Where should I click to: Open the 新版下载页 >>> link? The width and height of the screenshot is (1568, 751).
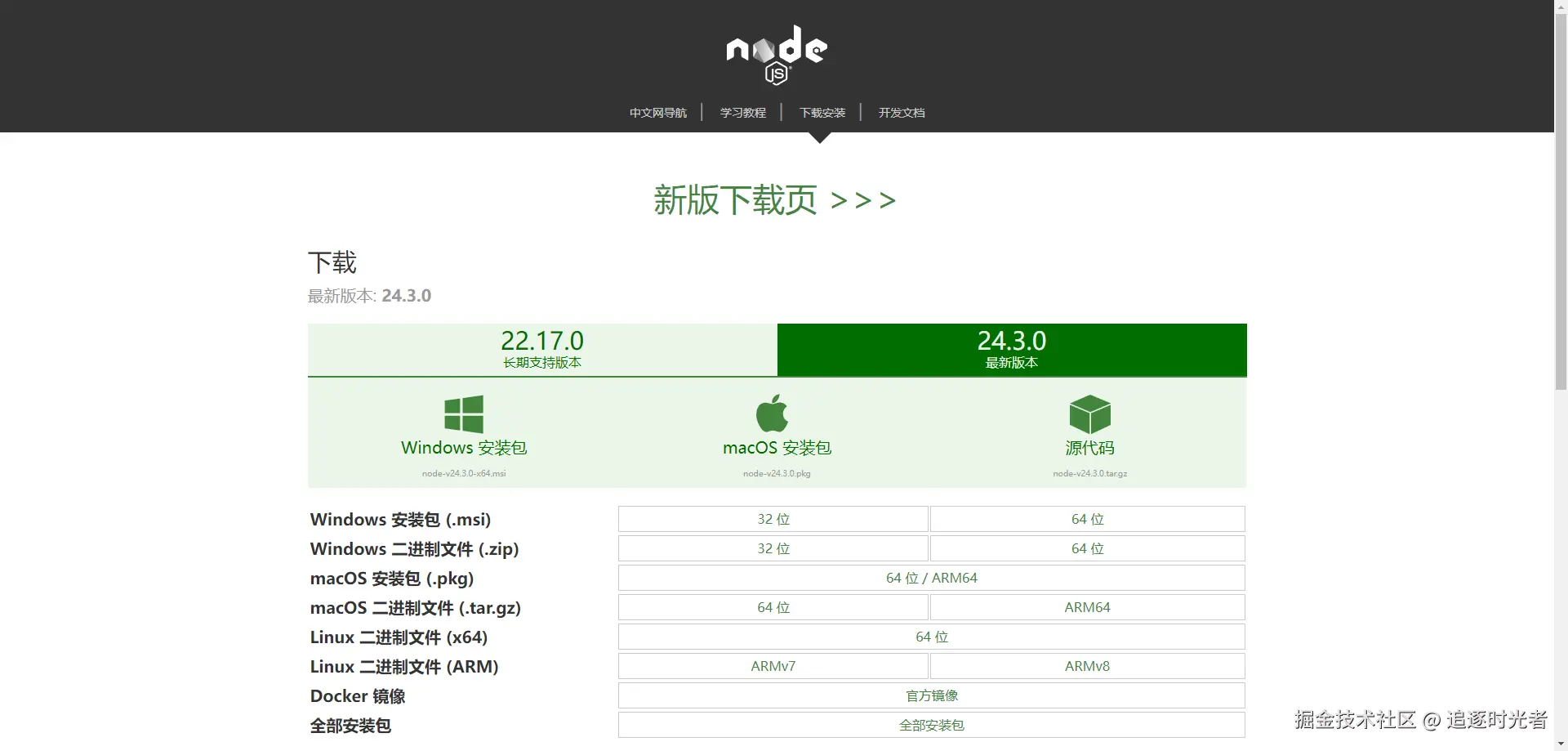pos(775,200)
